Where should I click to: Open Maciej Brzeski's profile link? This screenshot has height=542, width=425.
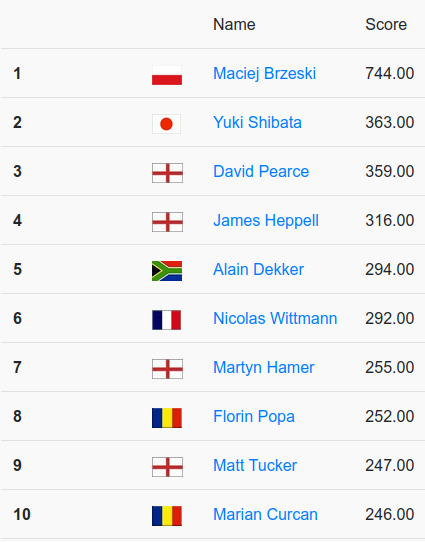click(x=264, y=74)
